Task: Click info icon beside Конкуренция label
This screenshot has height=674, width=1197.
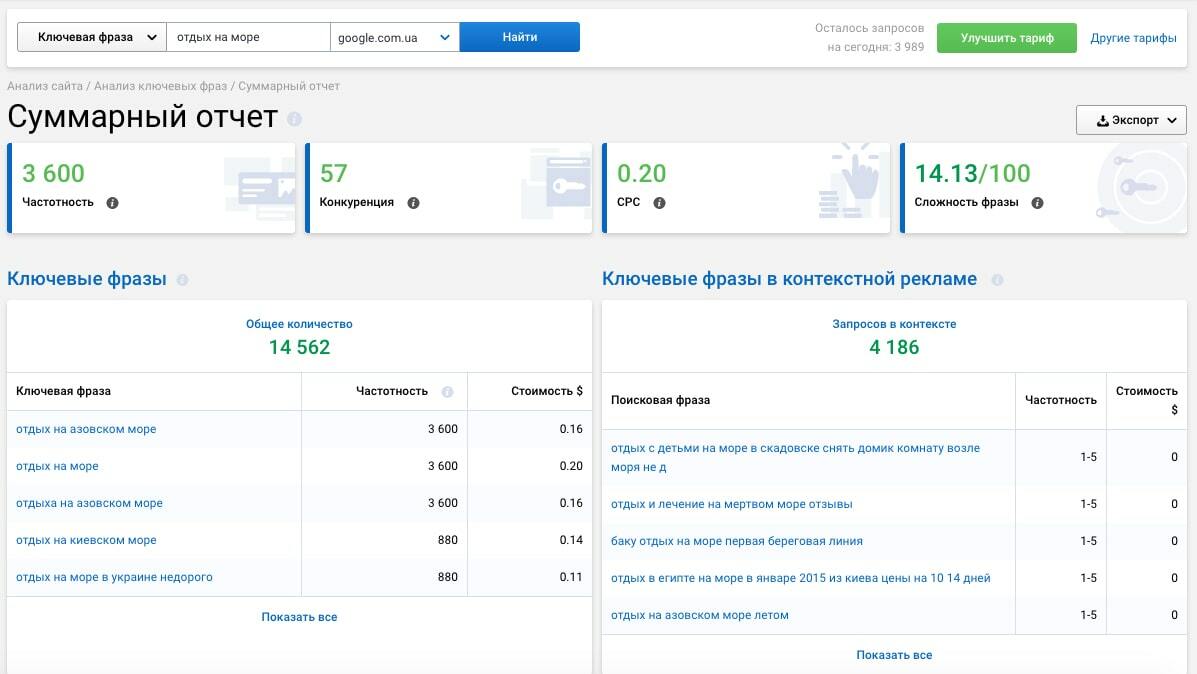Action: coord(413,203)
